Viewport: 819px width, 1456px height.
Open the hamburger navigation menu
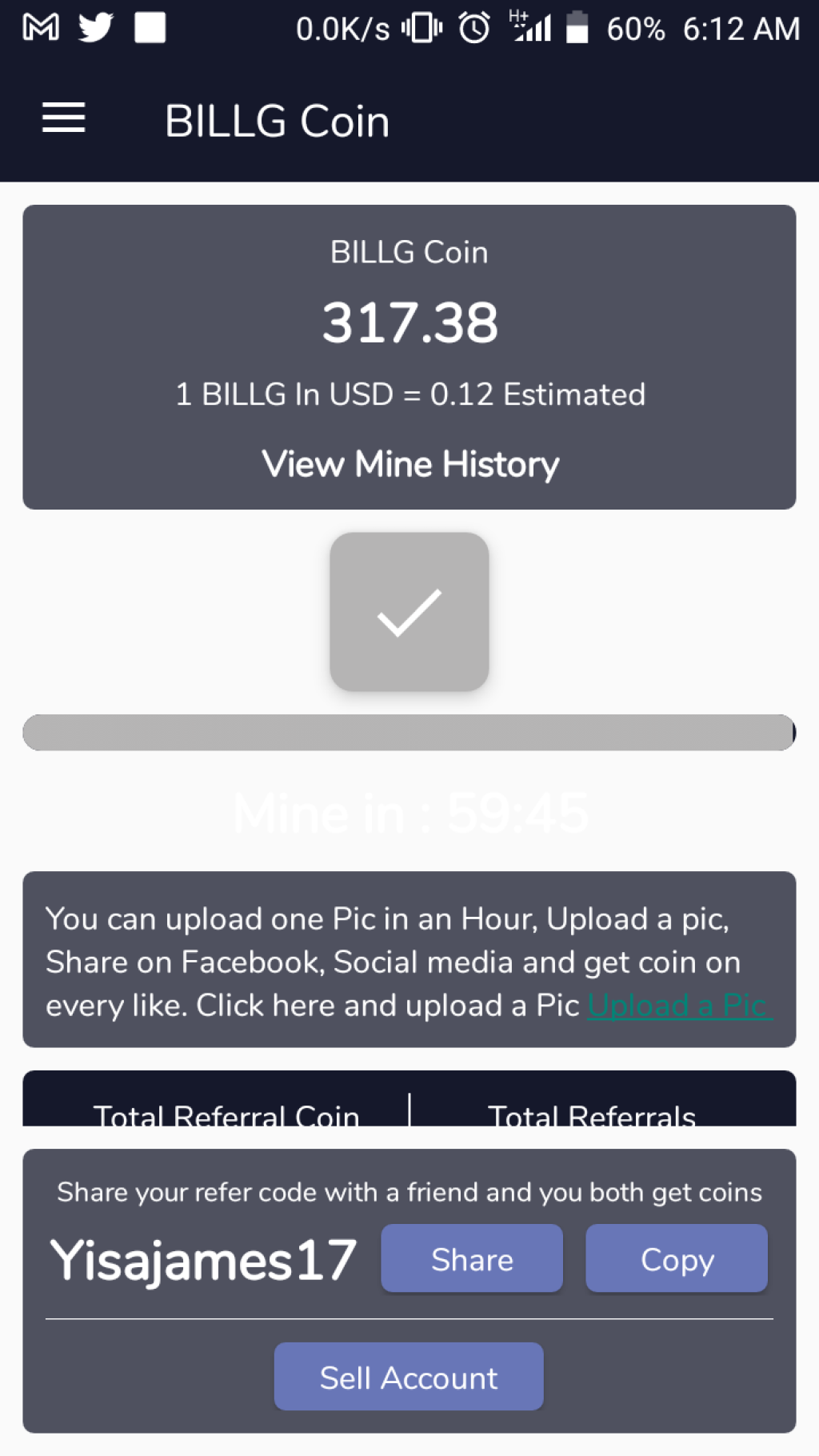click(x=63, y=118)
